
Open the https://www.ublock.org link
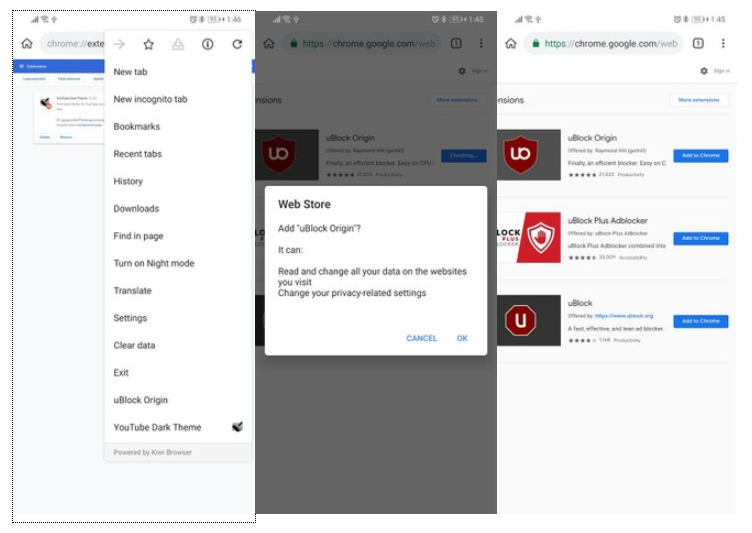[624, 316]
